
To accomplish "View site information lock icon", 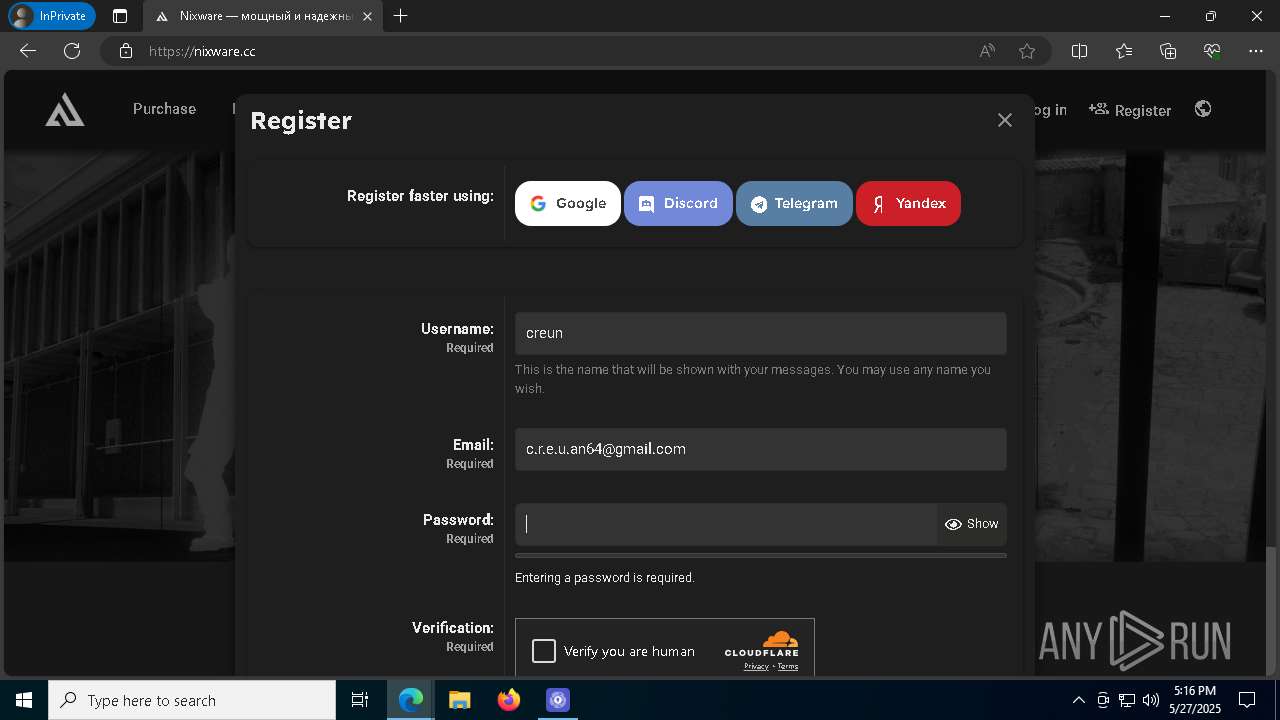I will point(126,51).
